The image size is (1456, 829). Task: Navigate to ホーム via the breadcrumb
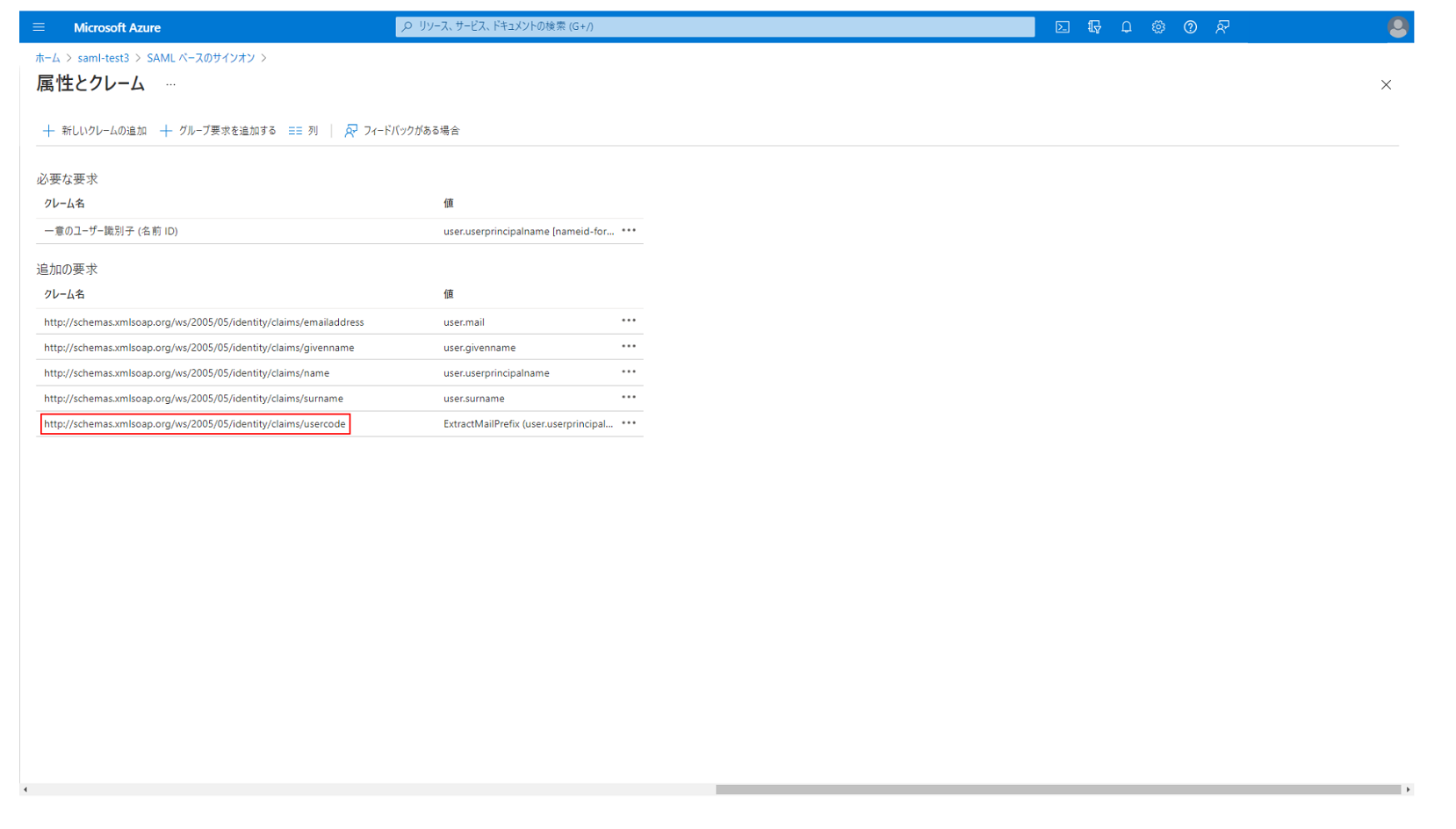click(45, 57)
